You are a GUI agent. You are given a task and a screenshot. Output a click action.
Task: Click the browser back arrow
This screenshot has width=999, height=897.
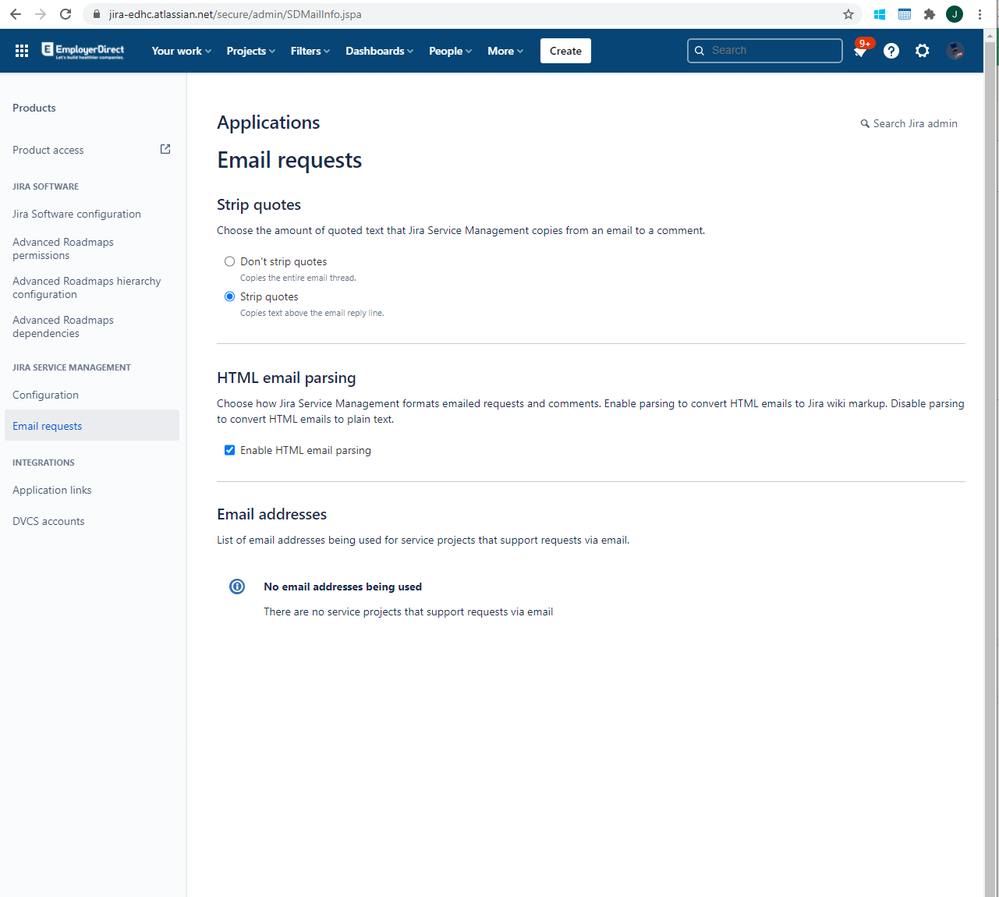click(x=15, y=14)
